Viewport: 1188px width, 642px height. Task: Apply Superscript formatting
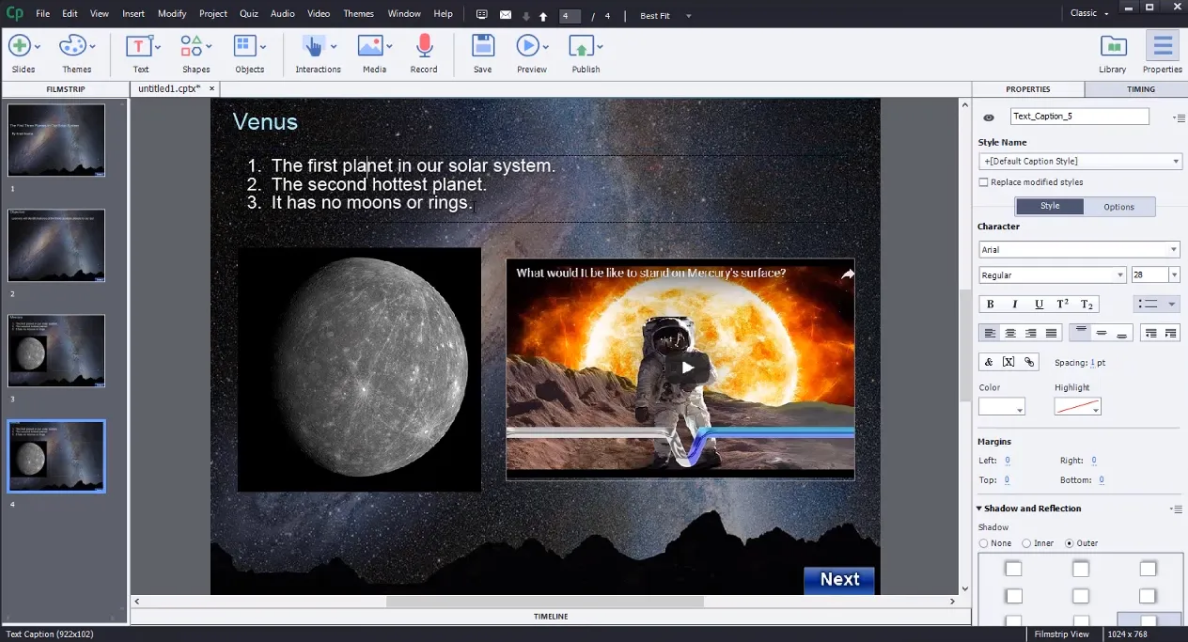click(1062, 304)
